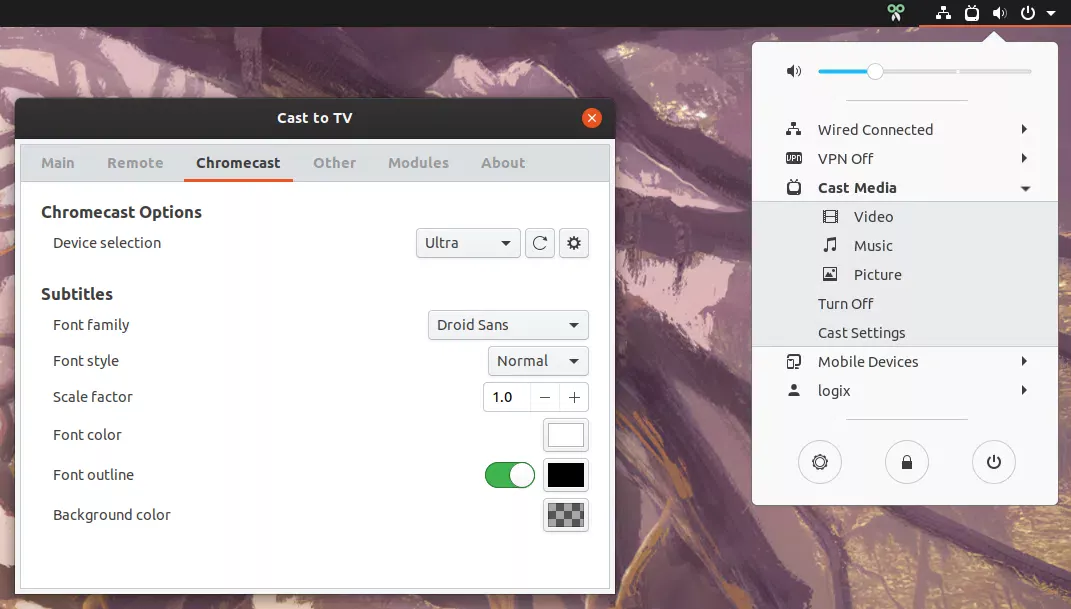Switch to the Modules tab
The width and height of the screenshot is (1071, 609).
click(418, 163)
